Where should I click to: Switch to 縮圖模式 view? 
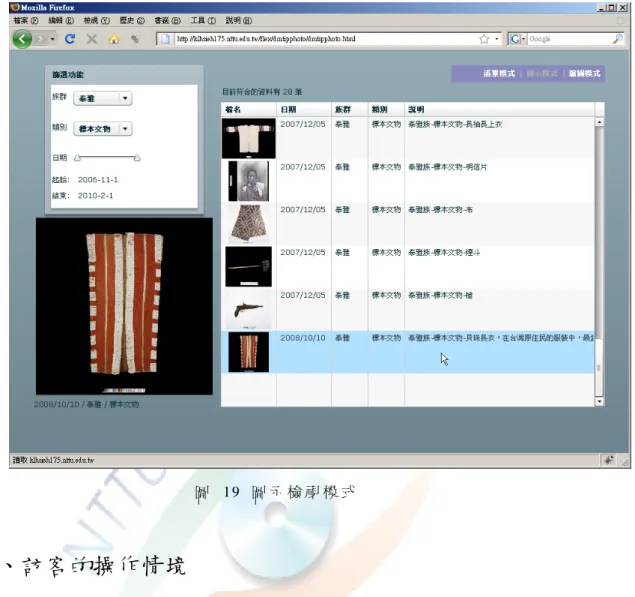tap(584, 74)
